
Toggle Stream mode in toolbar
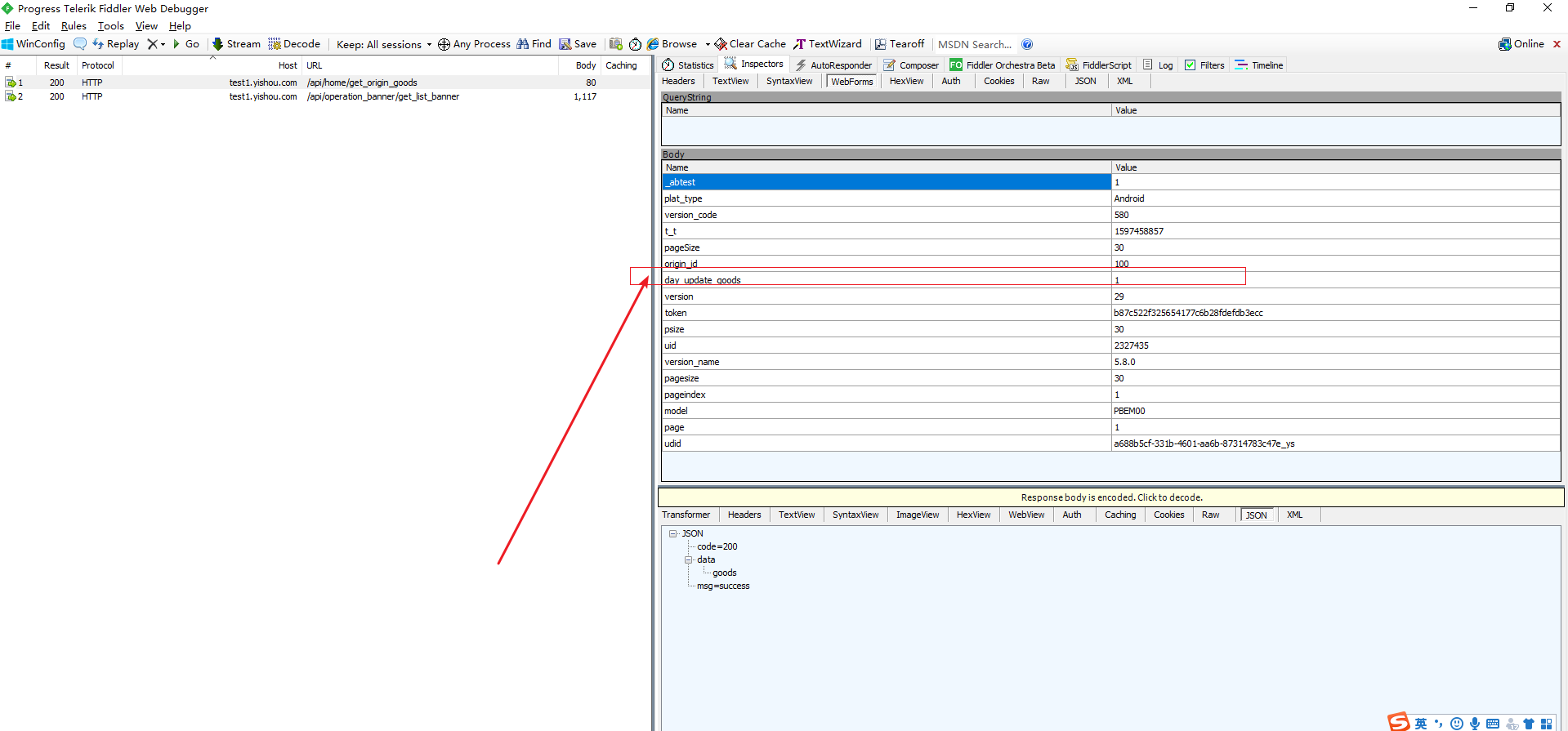click(236, 44)
